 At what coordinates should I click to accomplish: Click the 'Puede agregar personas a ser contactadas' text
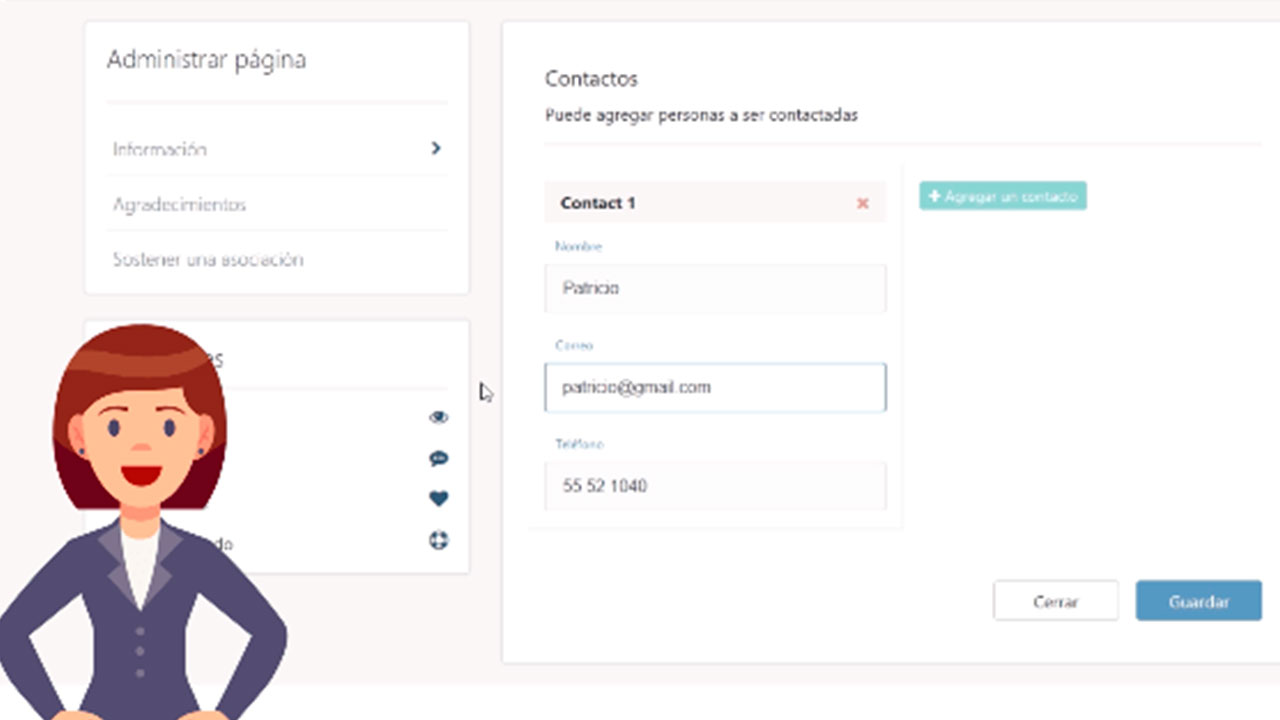tap(701, 115)
